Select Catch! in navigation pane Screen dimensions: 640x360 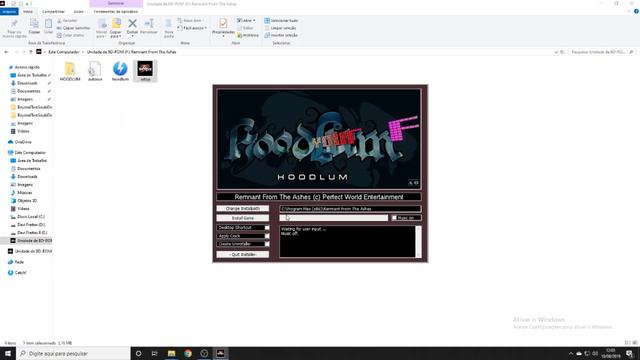[20, 273]
